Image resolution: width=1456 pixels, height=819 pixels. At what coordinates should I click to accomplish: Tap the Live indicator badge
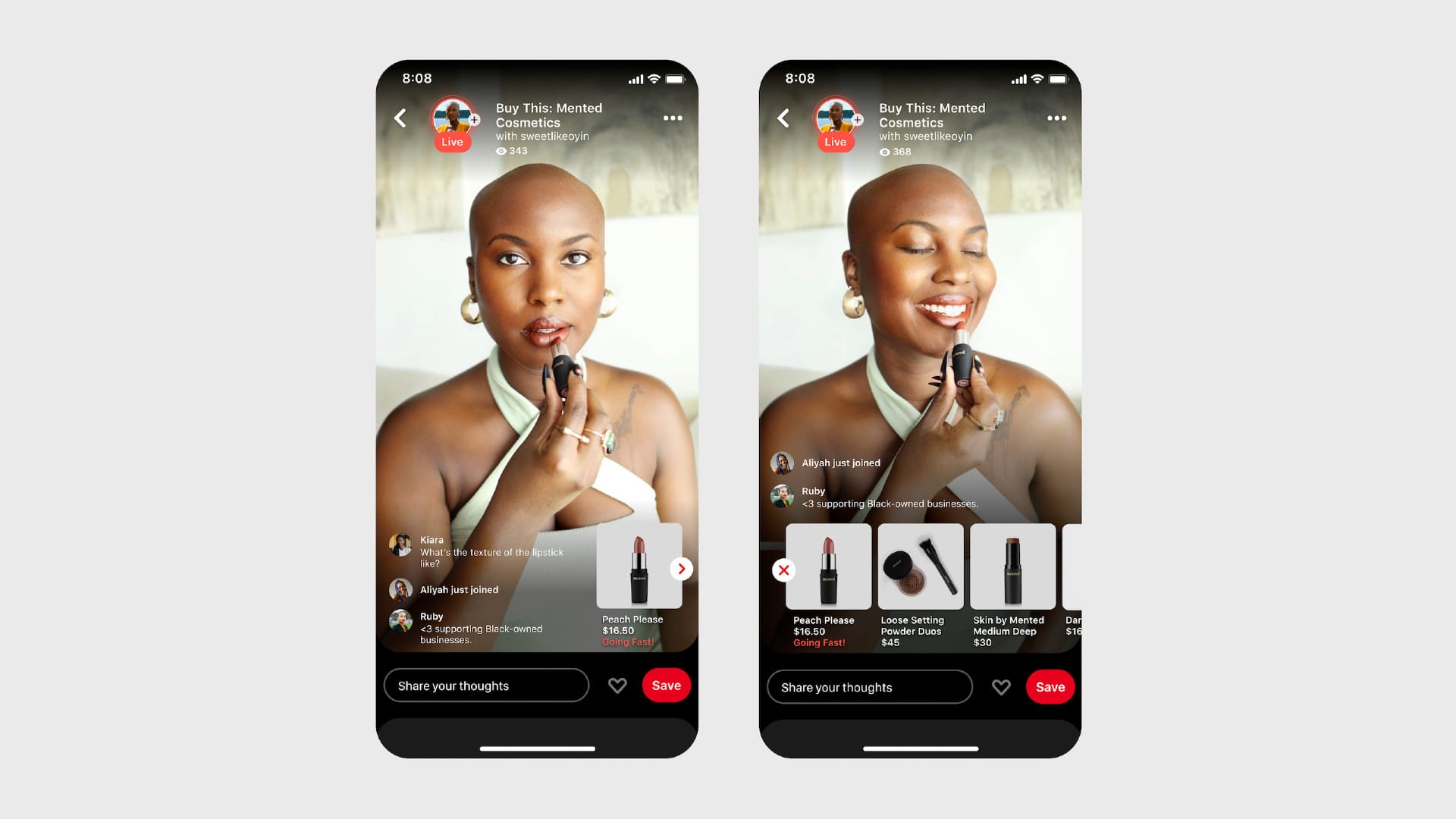(x=452, y=140)
